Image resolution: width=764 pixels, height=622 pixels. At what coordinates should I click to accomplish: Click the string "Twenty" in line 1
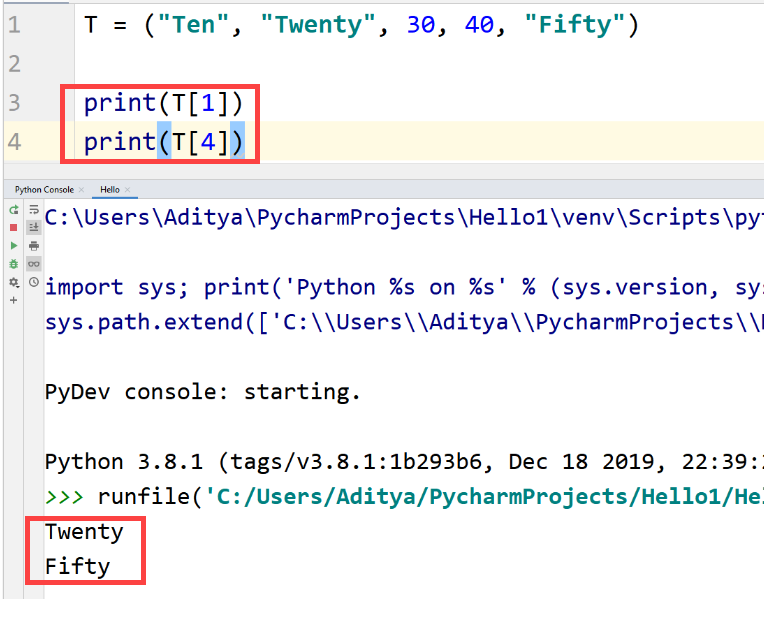[318, 24]
